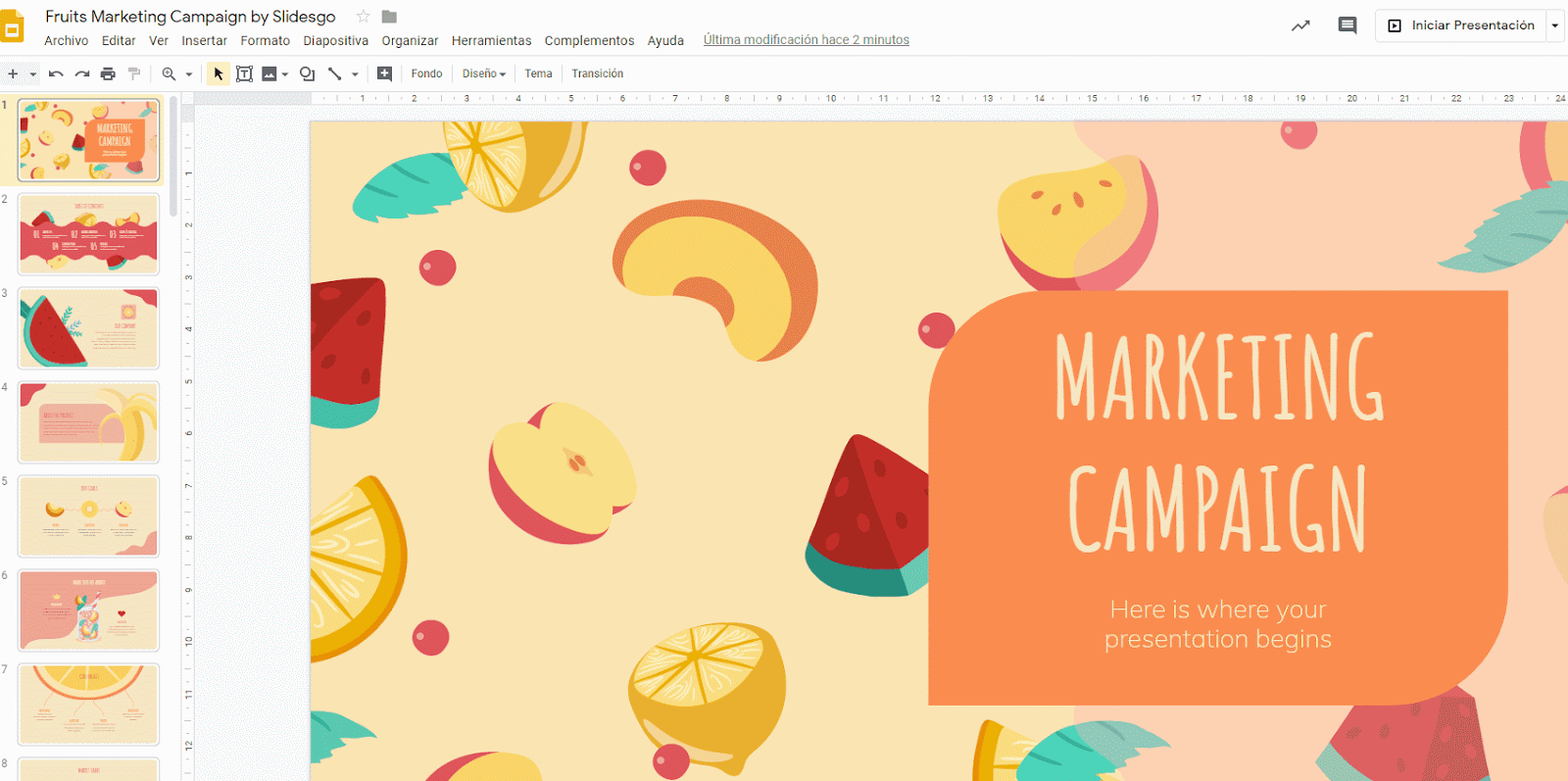Click Iniciar Presentación button

coord(1461,25)
